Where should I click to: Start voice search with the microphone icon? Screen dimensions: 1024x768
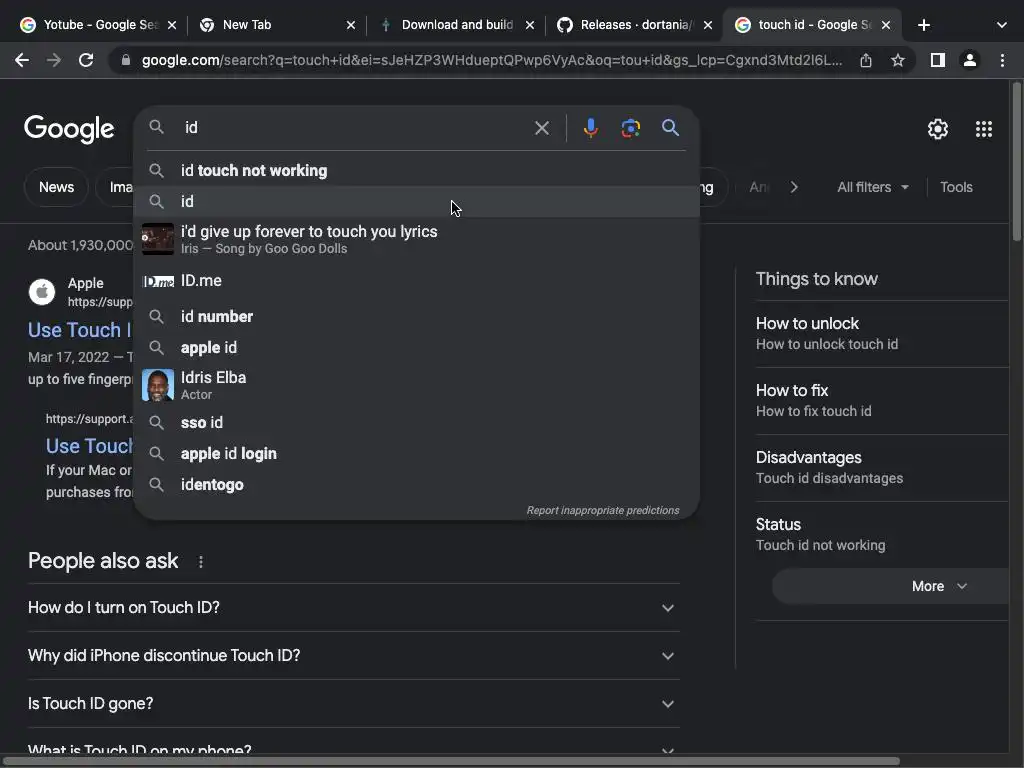pos(590,127)
